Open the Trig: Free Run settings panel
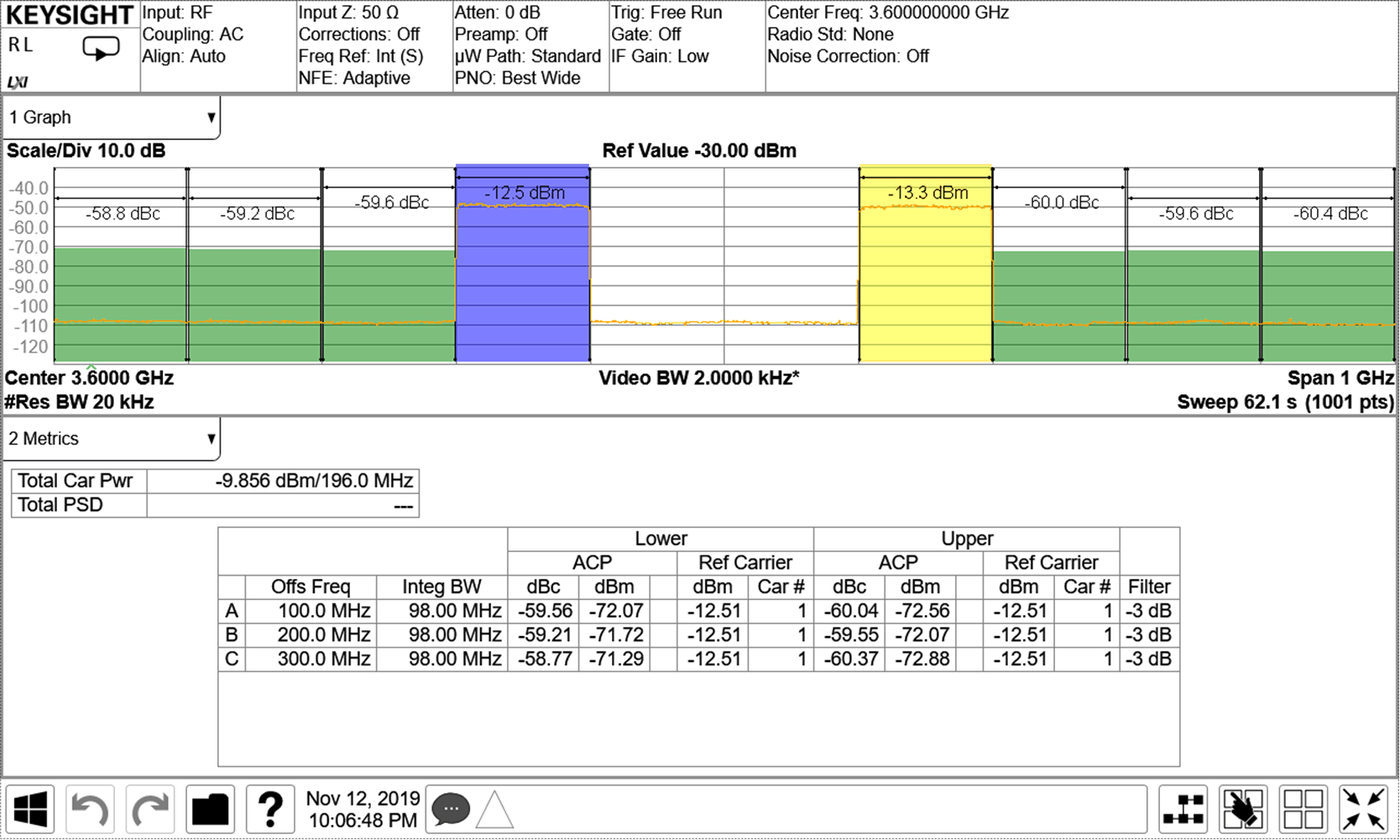This screenshot has height=840, width=1400. 667,13
